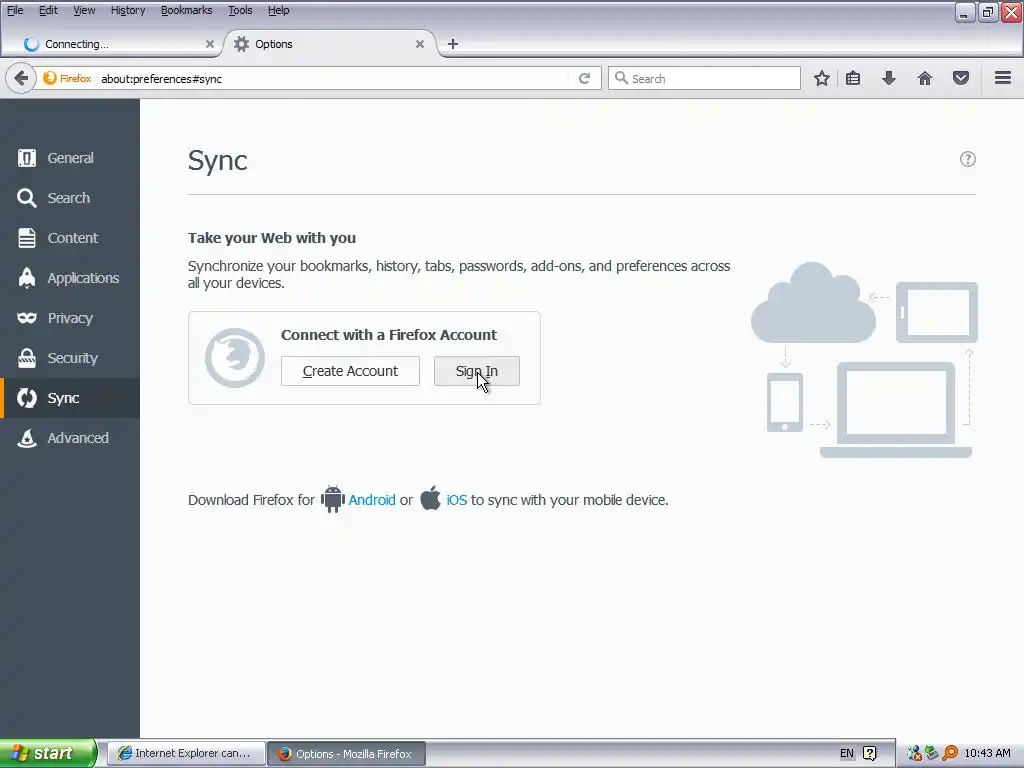The height and width of the screenshot is (768, 1024).
Task: Close the Connecting tab
Action: point(210,44)
